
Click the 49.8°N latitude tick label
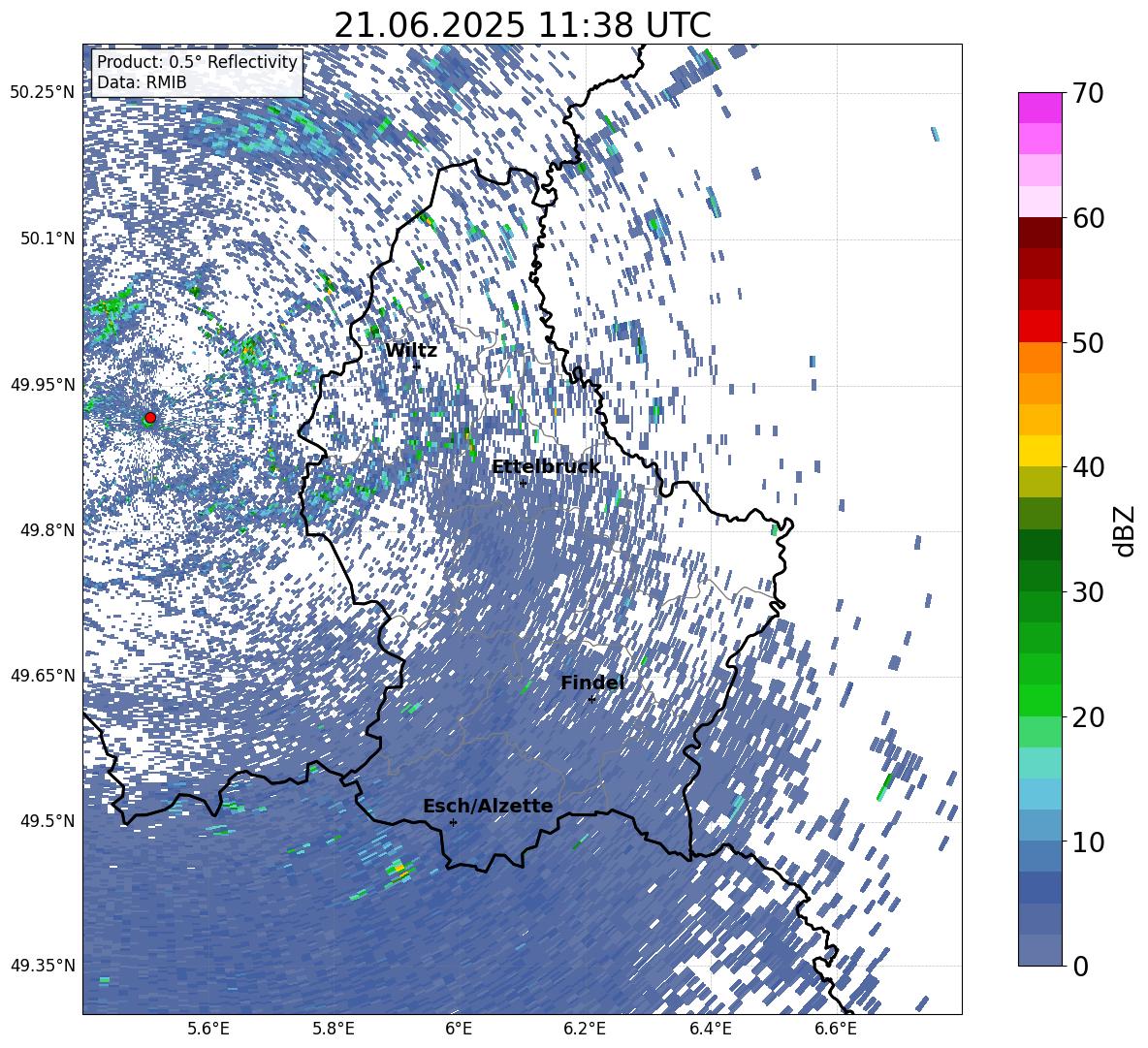pyautogui.click(x=48, y=530)
